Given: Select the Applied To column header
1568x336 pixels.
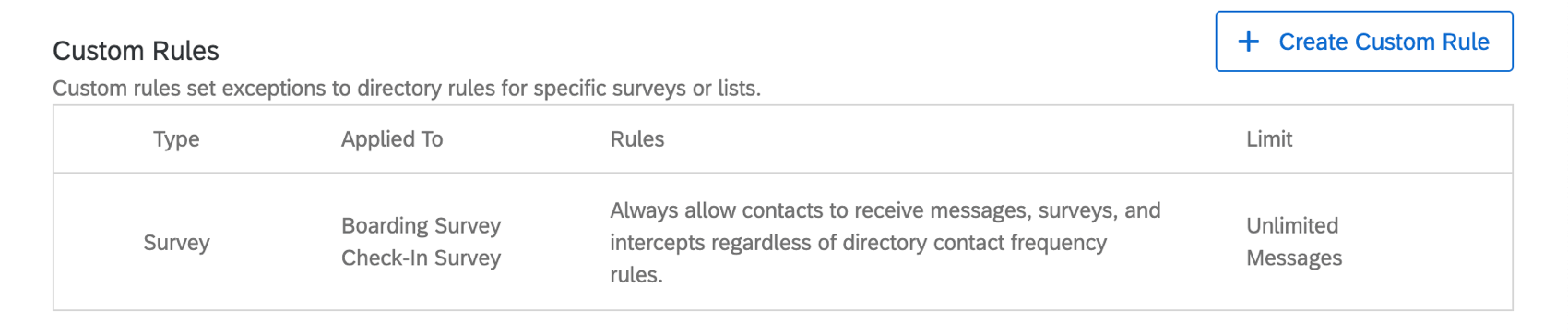Looking at the screenshot, I should 392,139.
